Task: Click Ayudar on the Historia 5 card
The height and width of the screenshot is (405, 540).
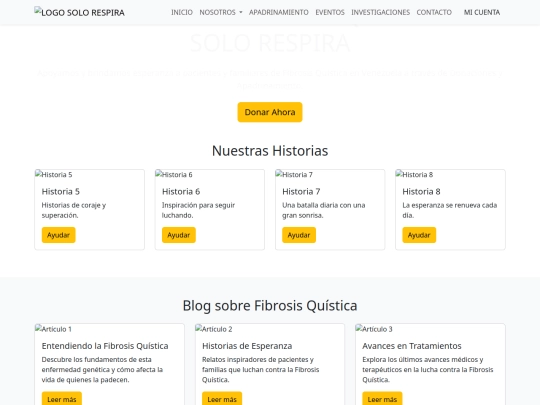Action: coord(59,235)
